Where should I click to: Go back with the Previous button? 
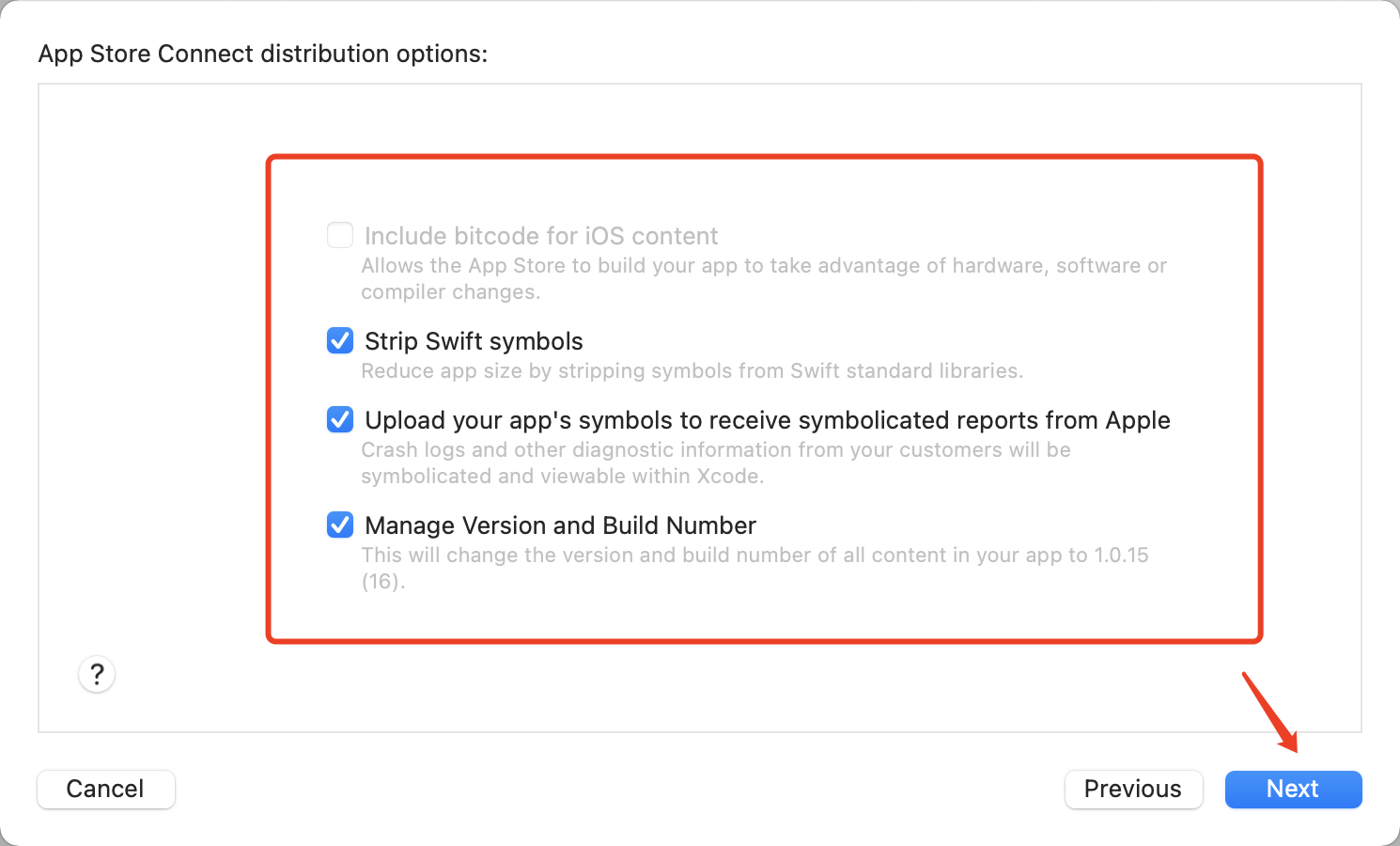pyautogui.click(x=1133, y=789)
